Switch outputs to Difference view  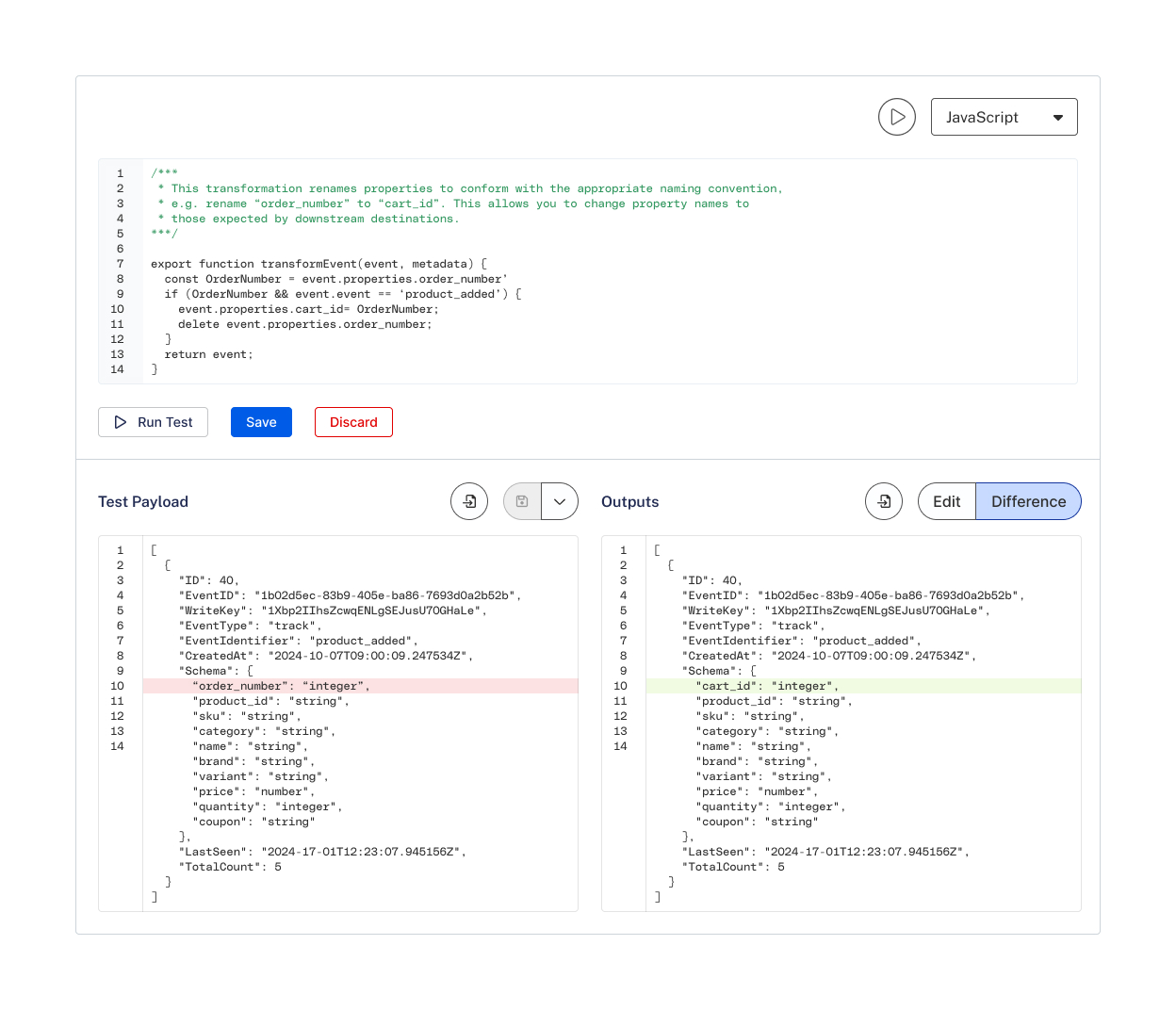click(x=1028, y=501)
